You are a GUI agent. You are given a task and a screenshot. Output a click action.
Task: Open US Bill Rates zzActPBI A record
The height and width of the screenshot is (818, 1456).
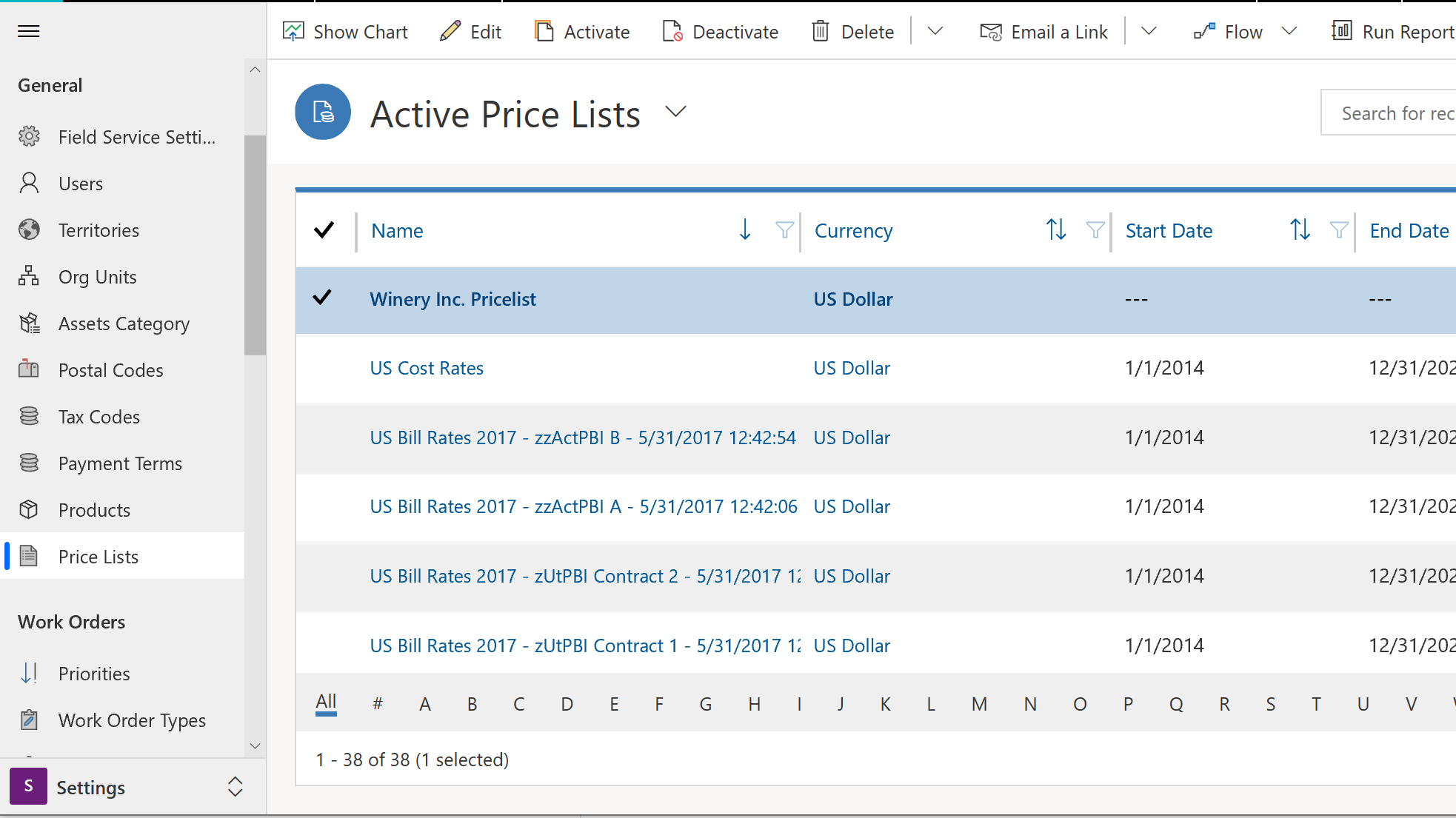pos(584,506)
